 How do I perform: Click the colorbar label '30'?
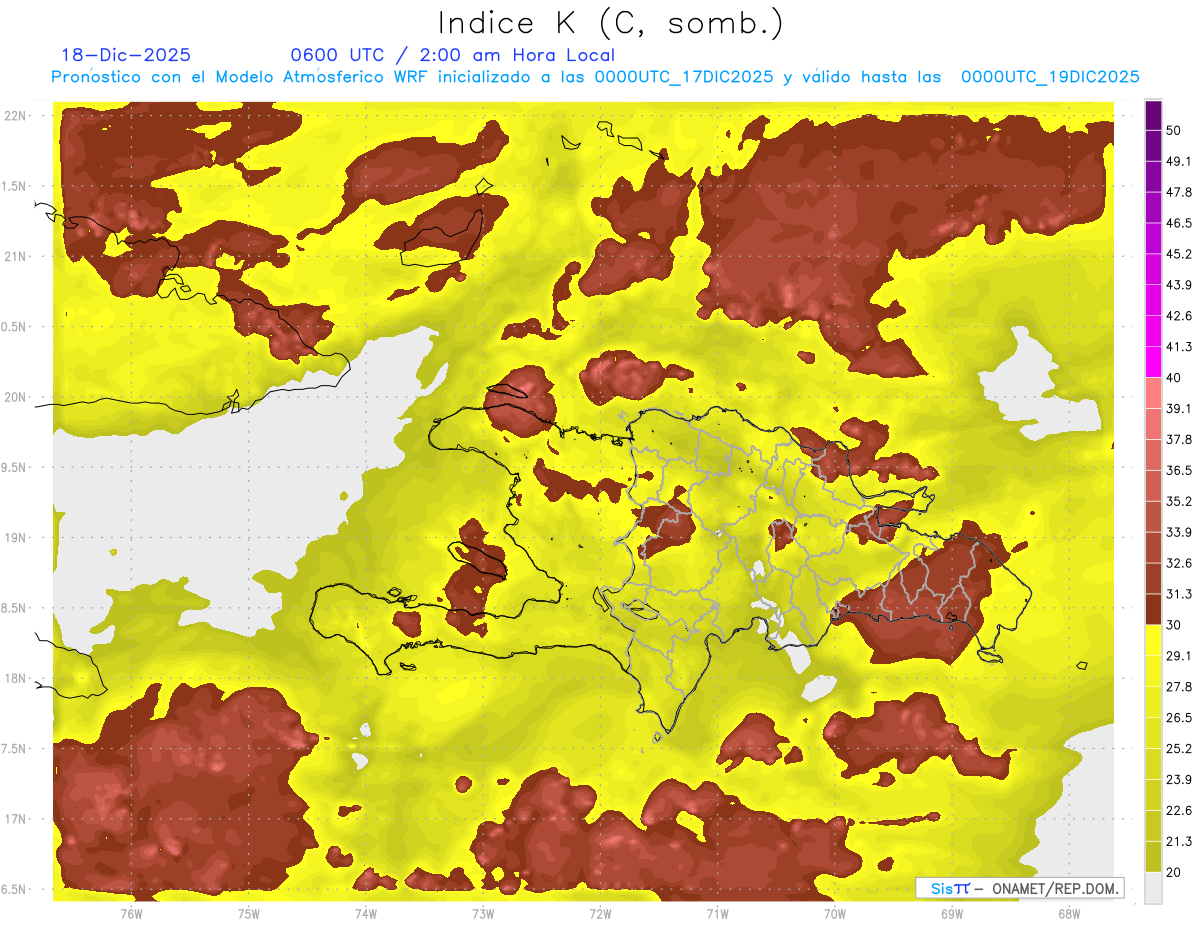pos(1173,625)
